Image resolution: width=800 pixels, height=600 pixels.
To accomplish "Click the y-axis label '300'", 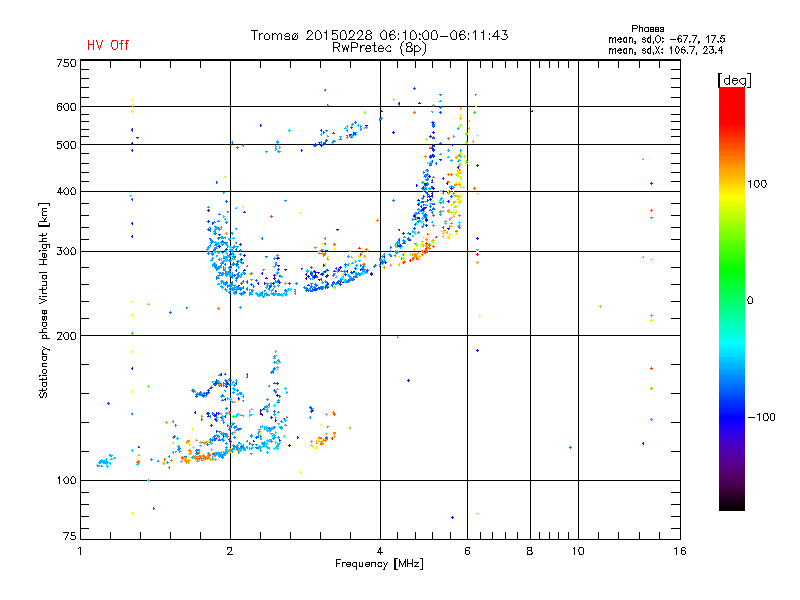I will tap(66, 251).
